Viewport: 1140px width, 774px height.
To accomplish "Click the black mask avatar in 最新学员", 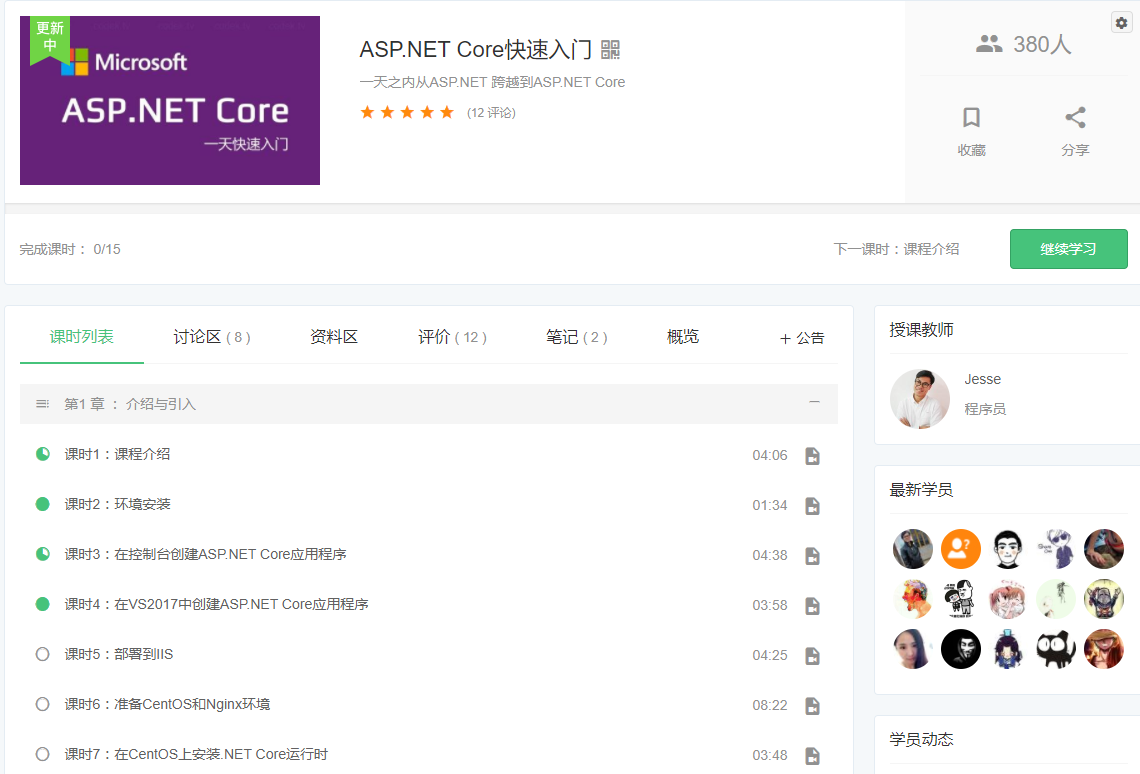I will (960, 649).
